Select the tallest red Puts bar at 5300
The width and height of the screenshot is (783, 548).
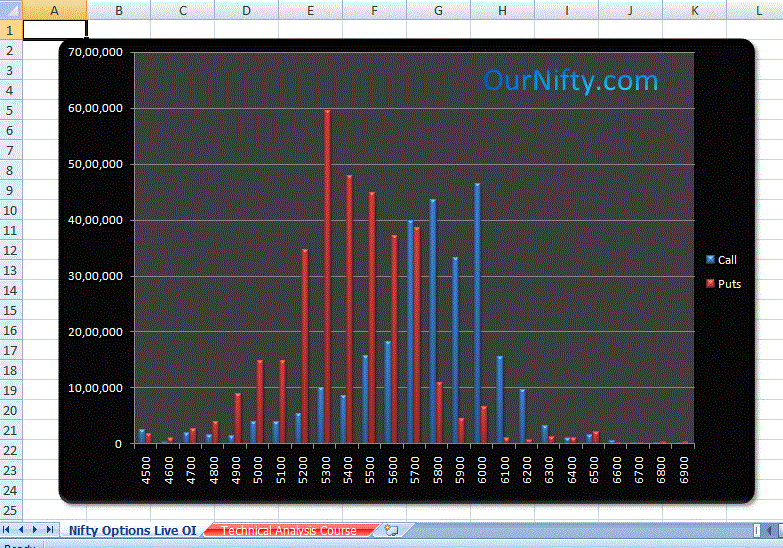click(328, 277)
